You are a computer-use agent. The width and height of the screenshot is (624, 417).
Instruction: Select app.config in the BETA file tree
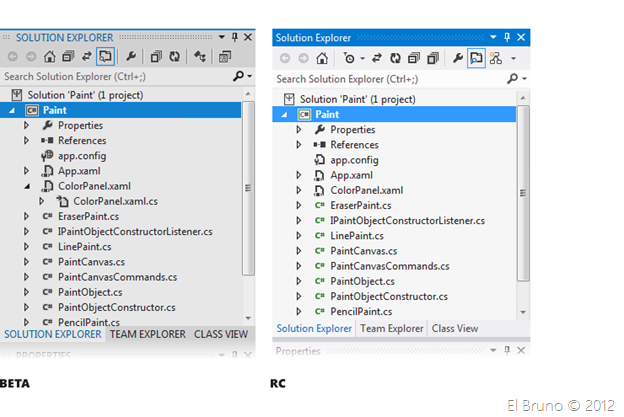(x=81, y=156)
